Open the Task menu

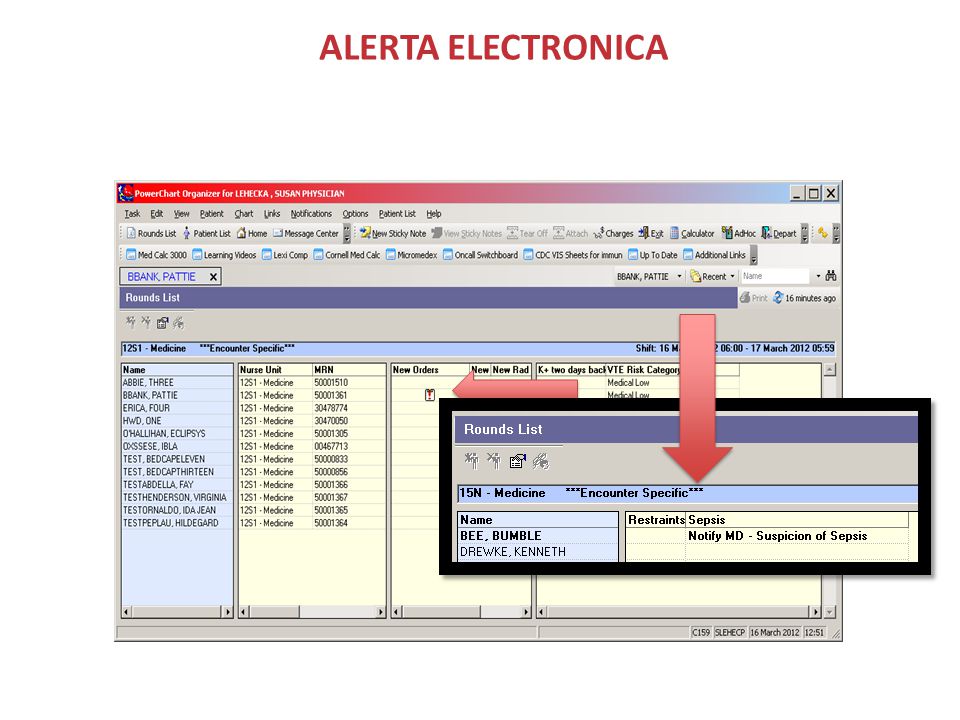pos(132,214)
